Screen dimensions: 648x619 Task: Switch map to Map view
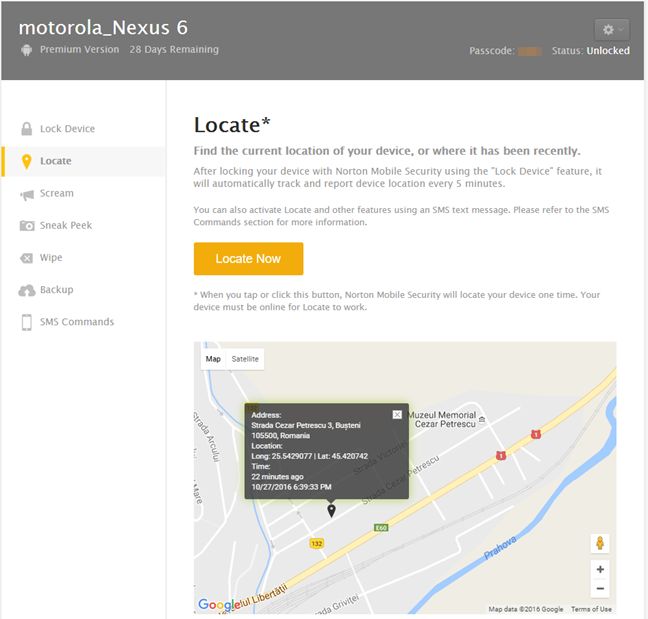click(x=213, y=359)
